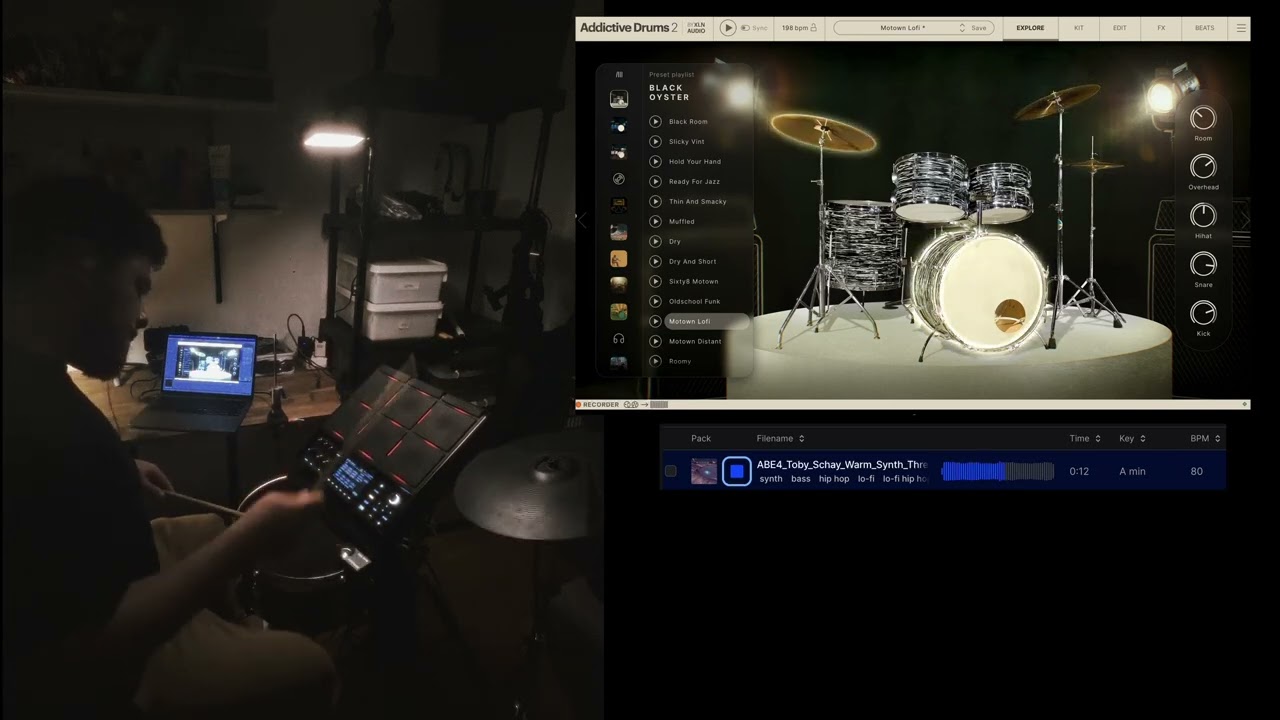The width and height of the screenshot is (1280, 720).
Task: Click the hip hop tag on the sample
Action: 834,479
